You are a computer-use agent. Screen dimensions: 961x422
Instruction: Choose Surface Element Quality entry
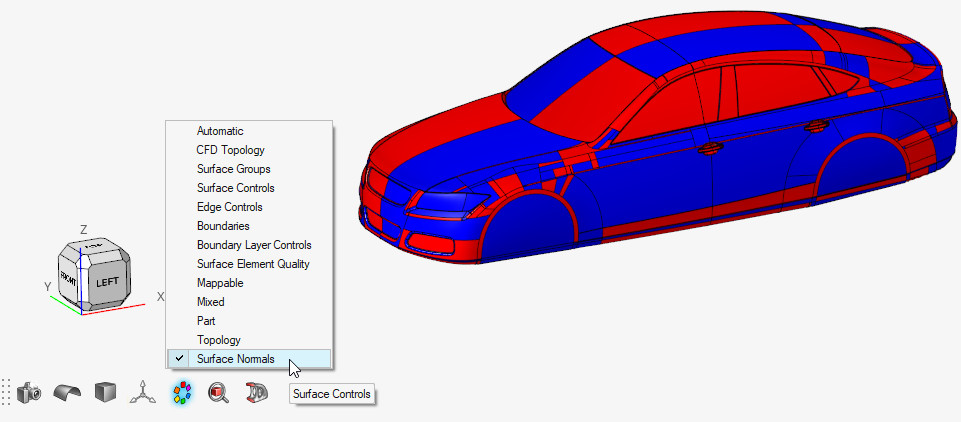(253, 264)
